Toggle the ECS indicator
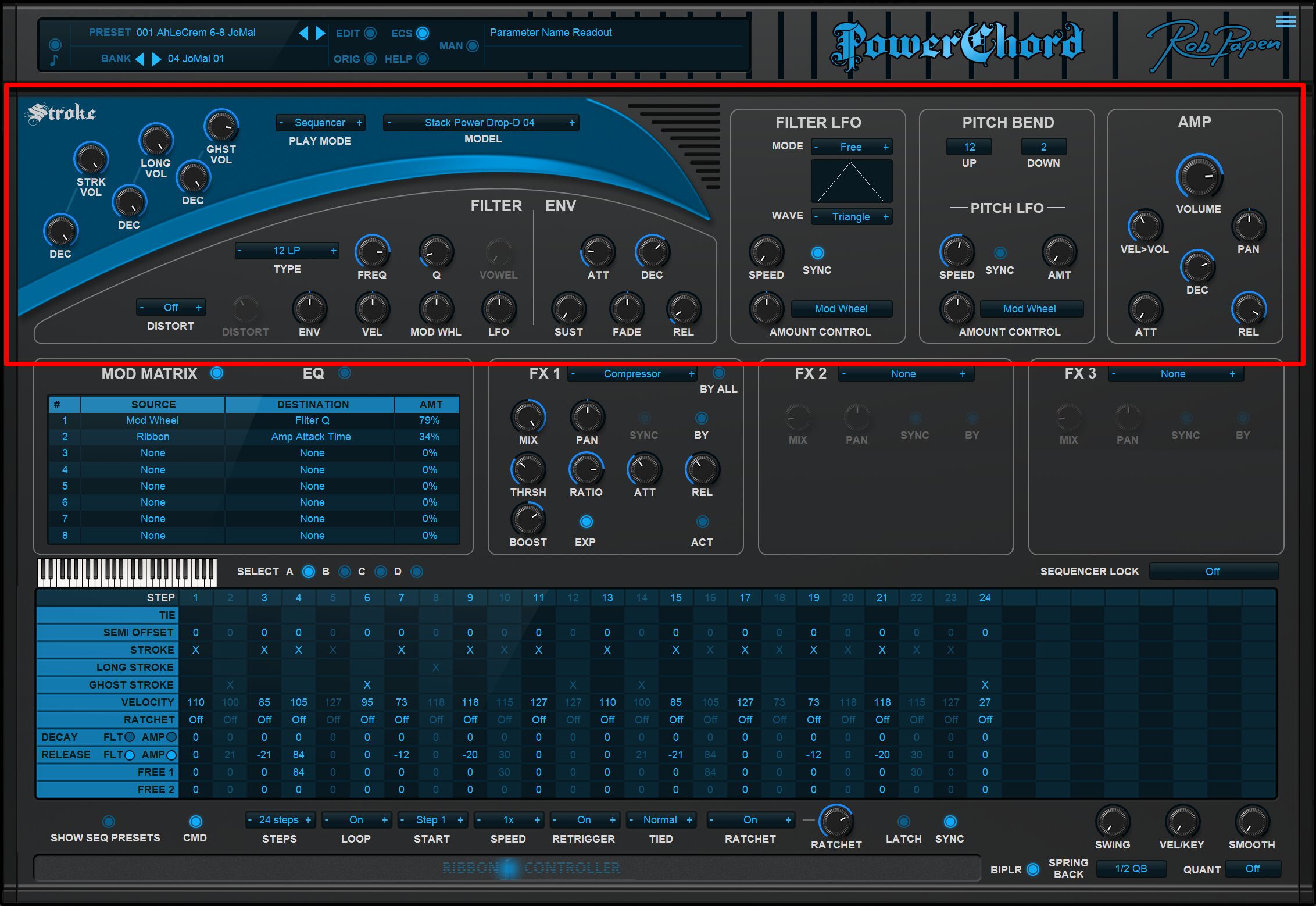This screenshot has height=906, width=1316. 423,33
